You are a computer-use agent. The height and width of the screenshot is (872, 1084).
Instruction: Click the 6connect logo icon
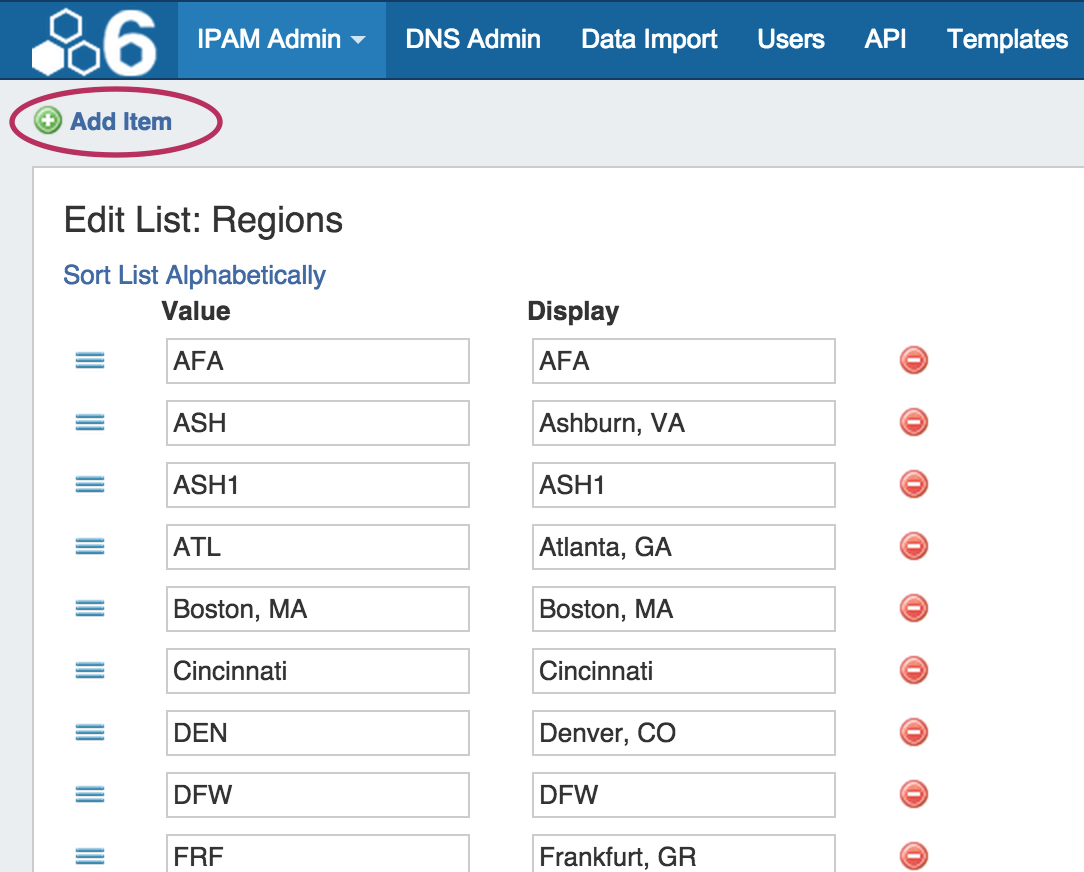click(x=94, y=40)
